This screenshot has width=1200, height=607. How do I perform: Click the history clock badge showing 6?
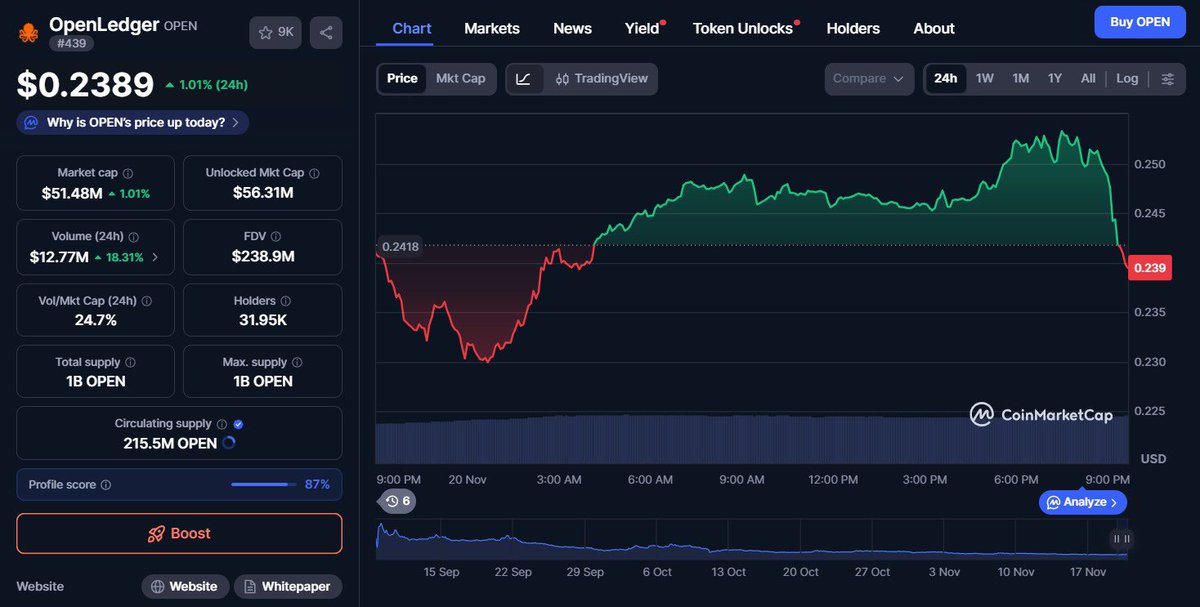[397, 501]
